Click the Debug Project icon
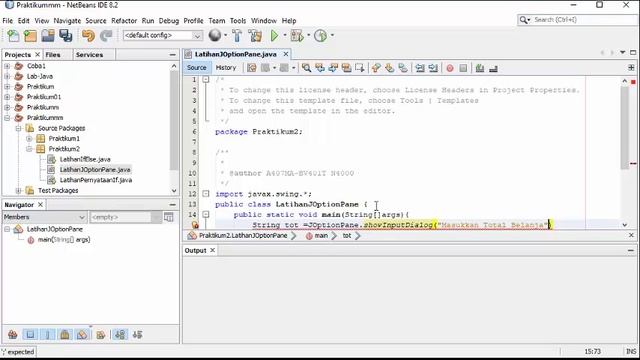Image resolution: width=640 pixels, height=360 pixels. [297, 36]
